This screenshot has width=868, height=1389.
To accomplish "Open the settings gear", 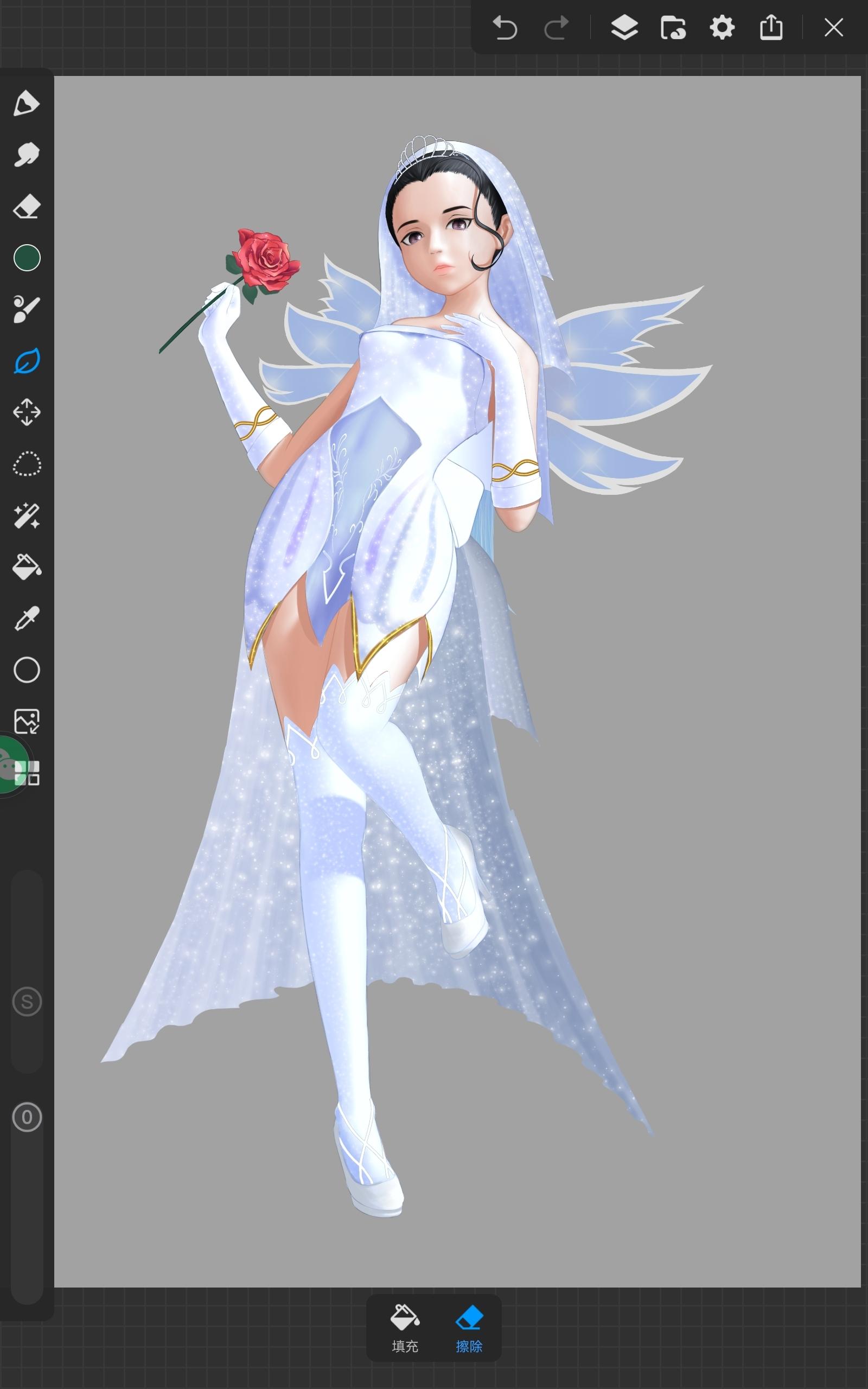I will click(x=722, y=28).
